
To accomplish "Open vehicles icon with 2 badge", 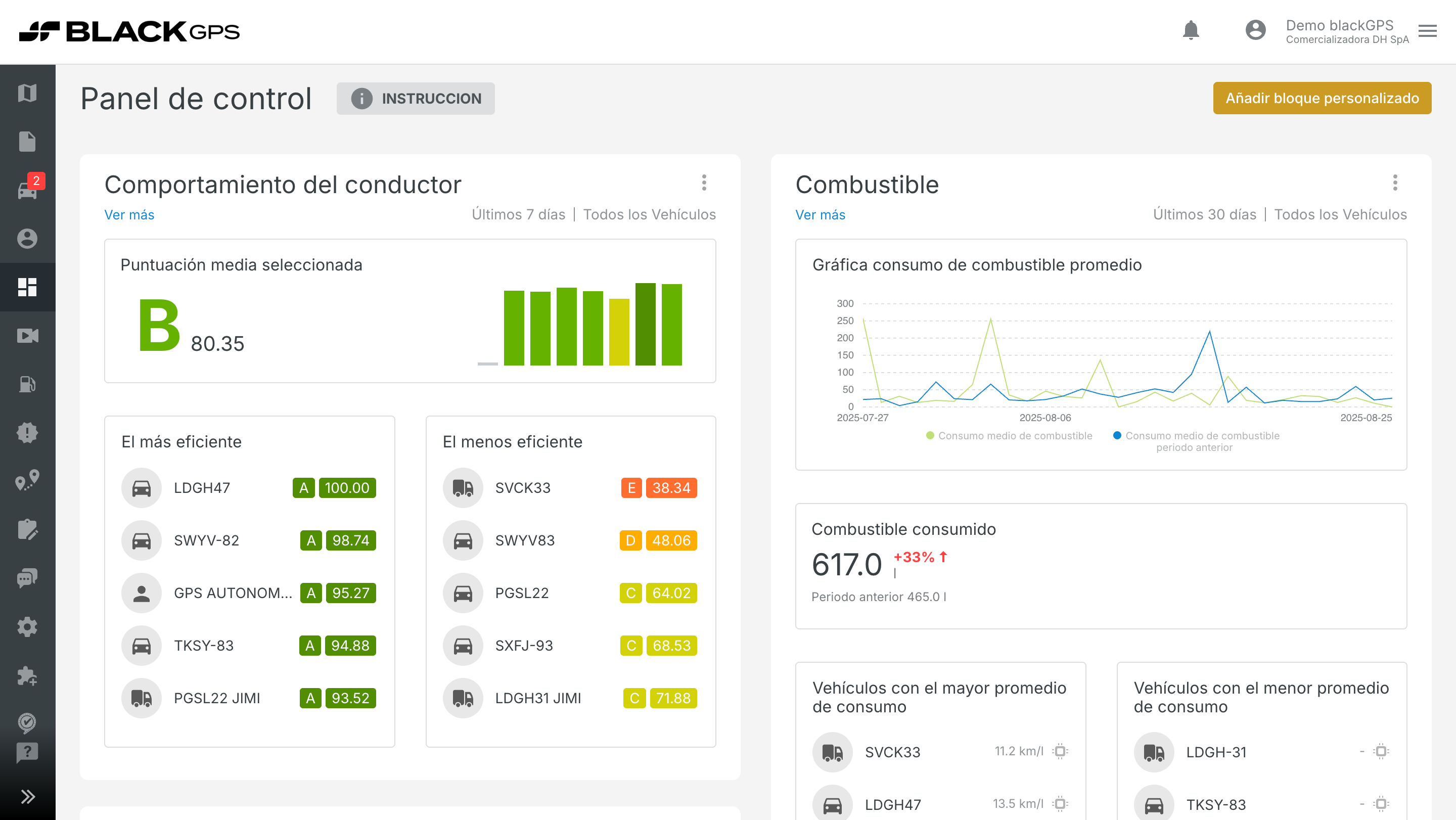I will (x=27, y=190).
